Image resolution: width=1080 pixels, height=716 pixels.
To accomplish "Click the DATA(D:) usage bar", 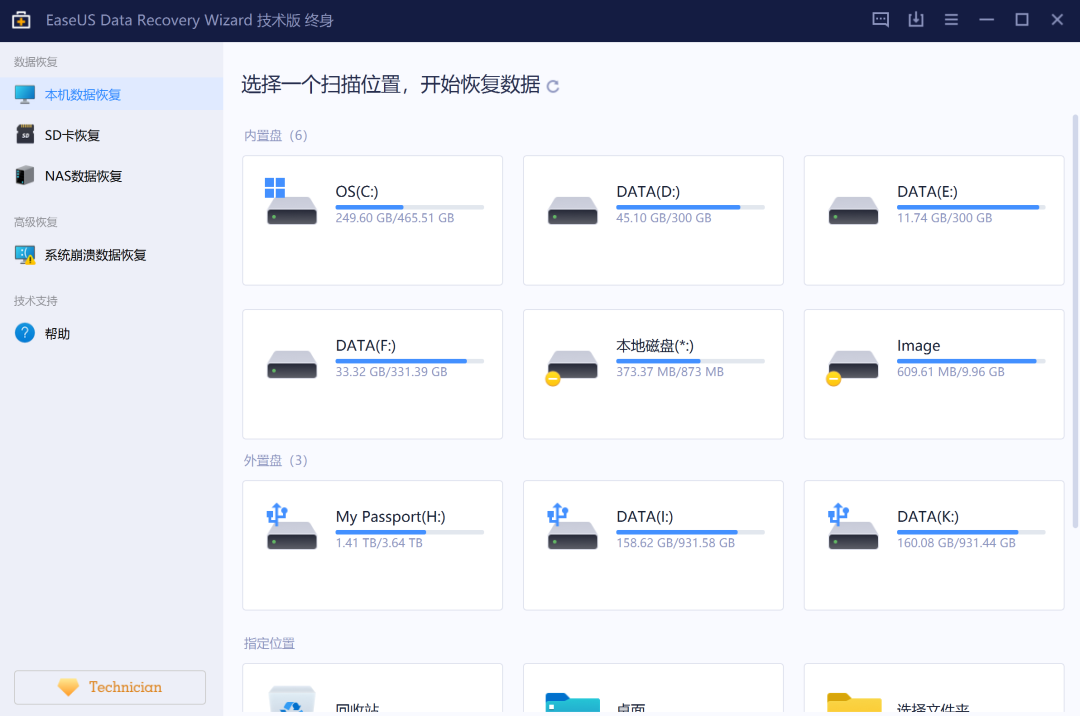I will point(690,207).
